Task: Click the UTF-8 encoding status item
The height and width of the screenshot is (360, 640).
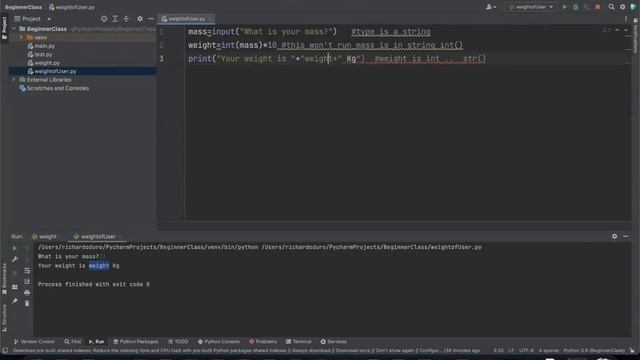Action: pos(526,351)
